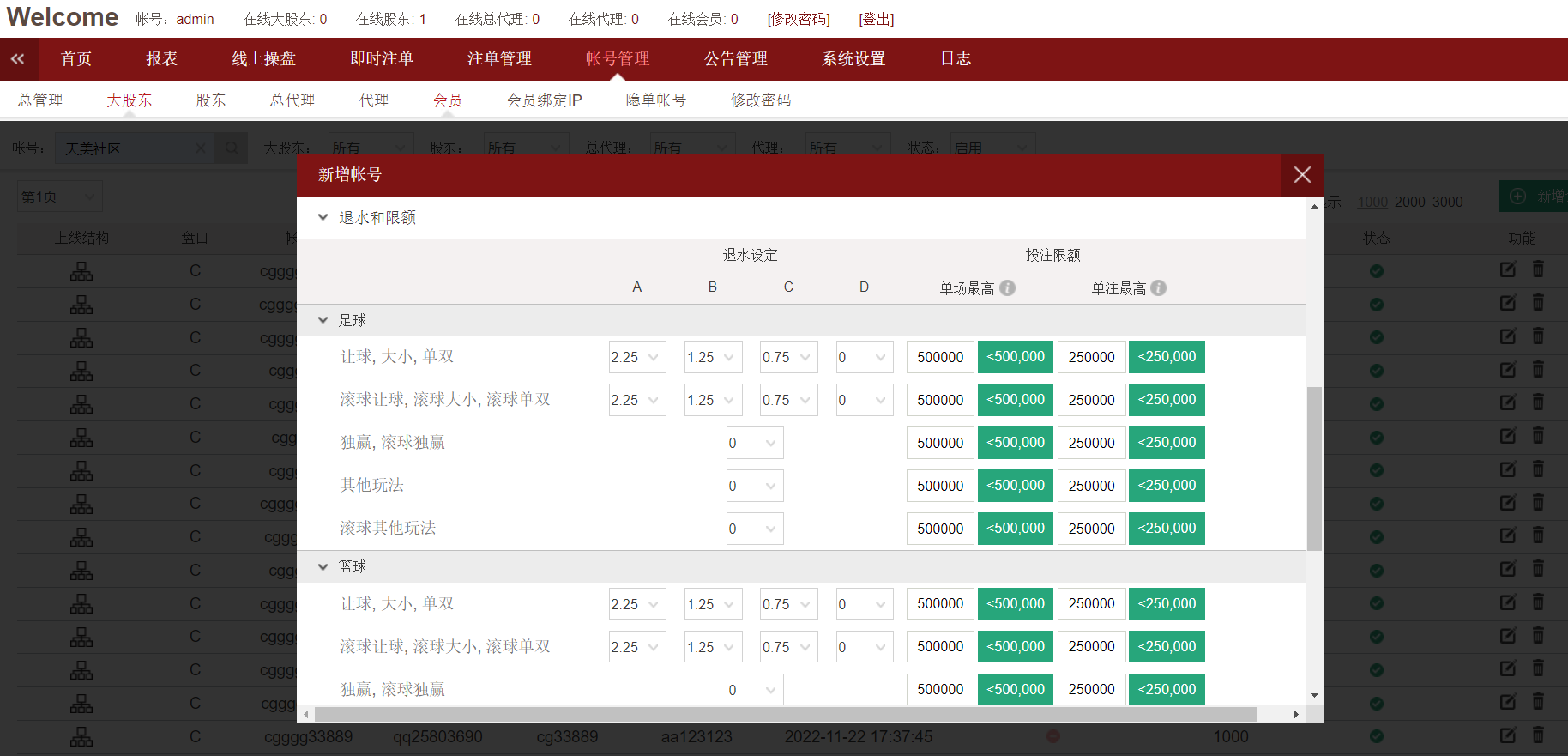
Task: Click hierarchy structure icon in first row
Action: coord(81,272)
